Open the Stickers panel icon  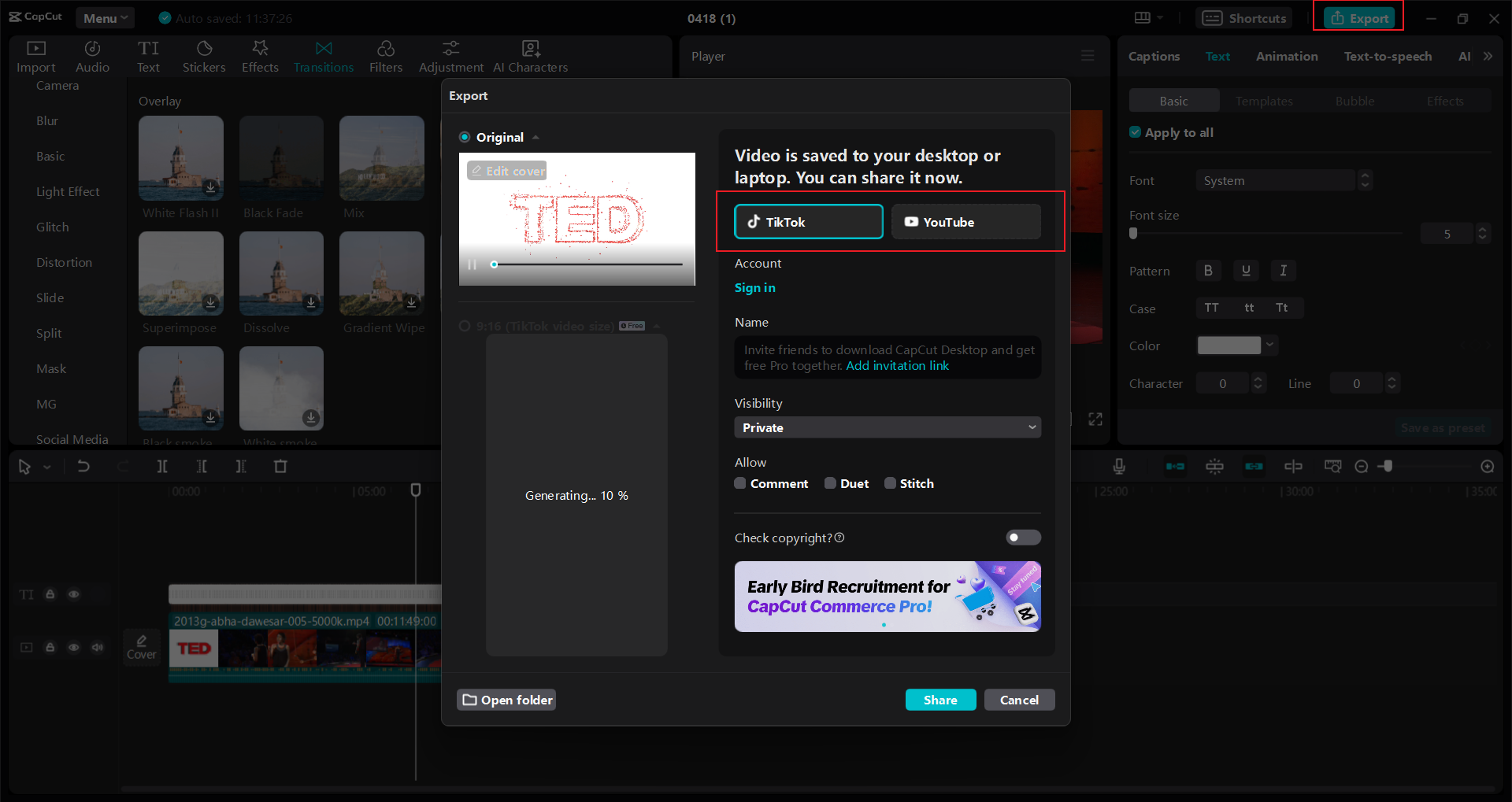coord(204,57)
